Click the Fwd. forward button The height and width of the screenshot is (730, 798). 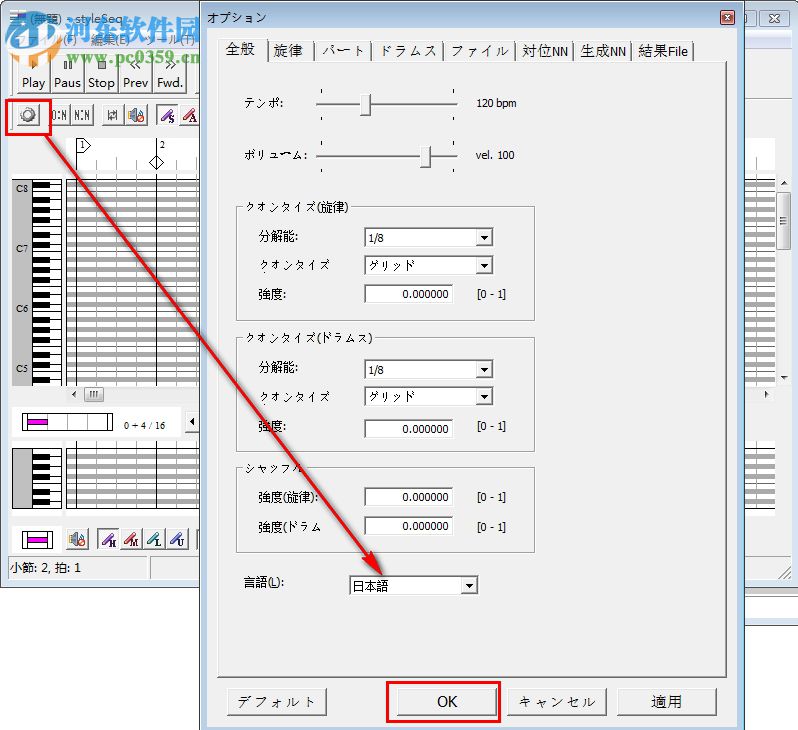coord(170,75)
